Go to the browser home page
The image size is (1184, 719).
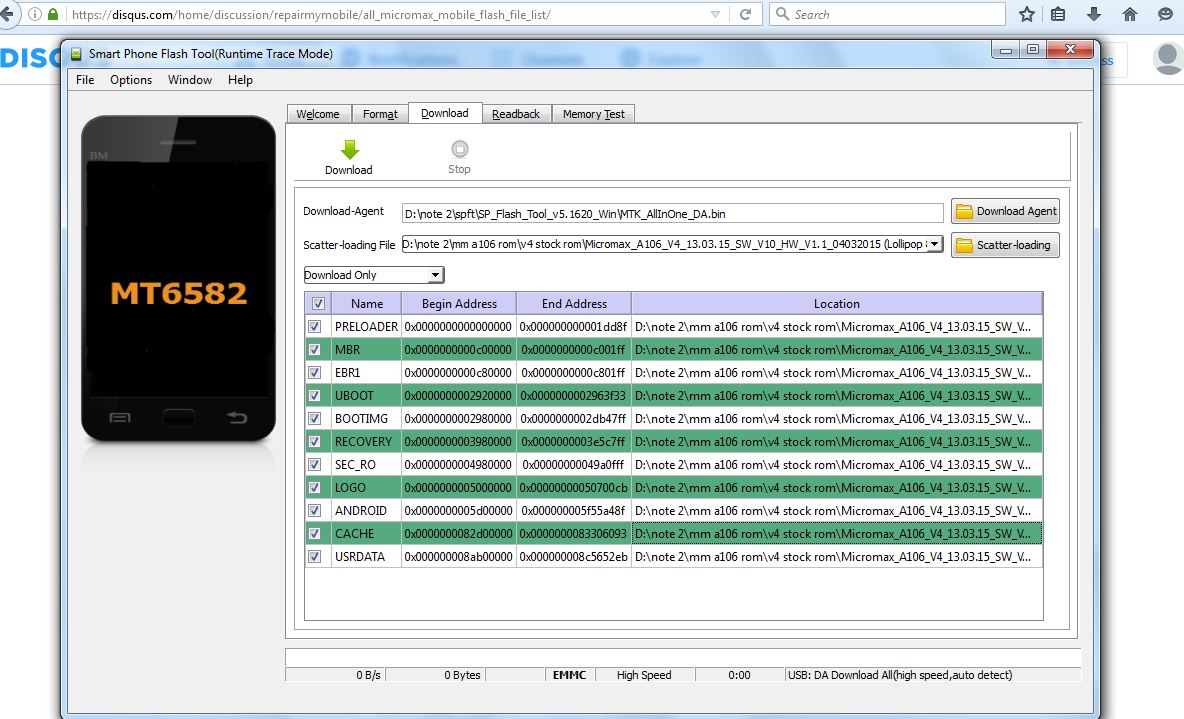1130,14
